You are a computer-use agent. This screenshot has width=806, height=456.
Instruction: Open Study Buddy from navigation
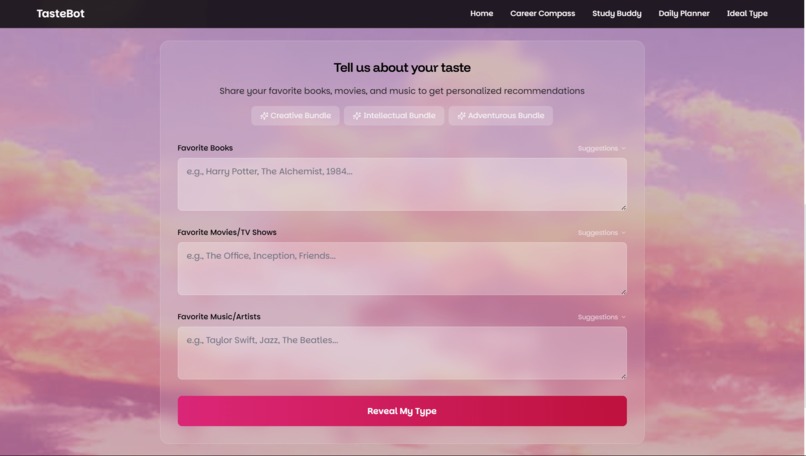coord(616,13)
